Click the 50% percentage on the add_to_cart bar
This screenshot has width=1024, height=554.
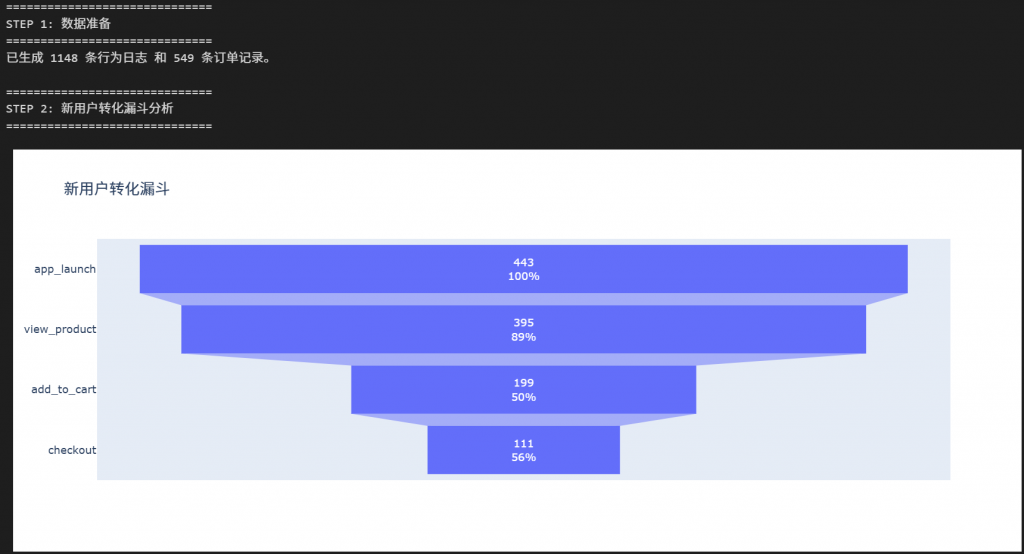coord(523,397)
